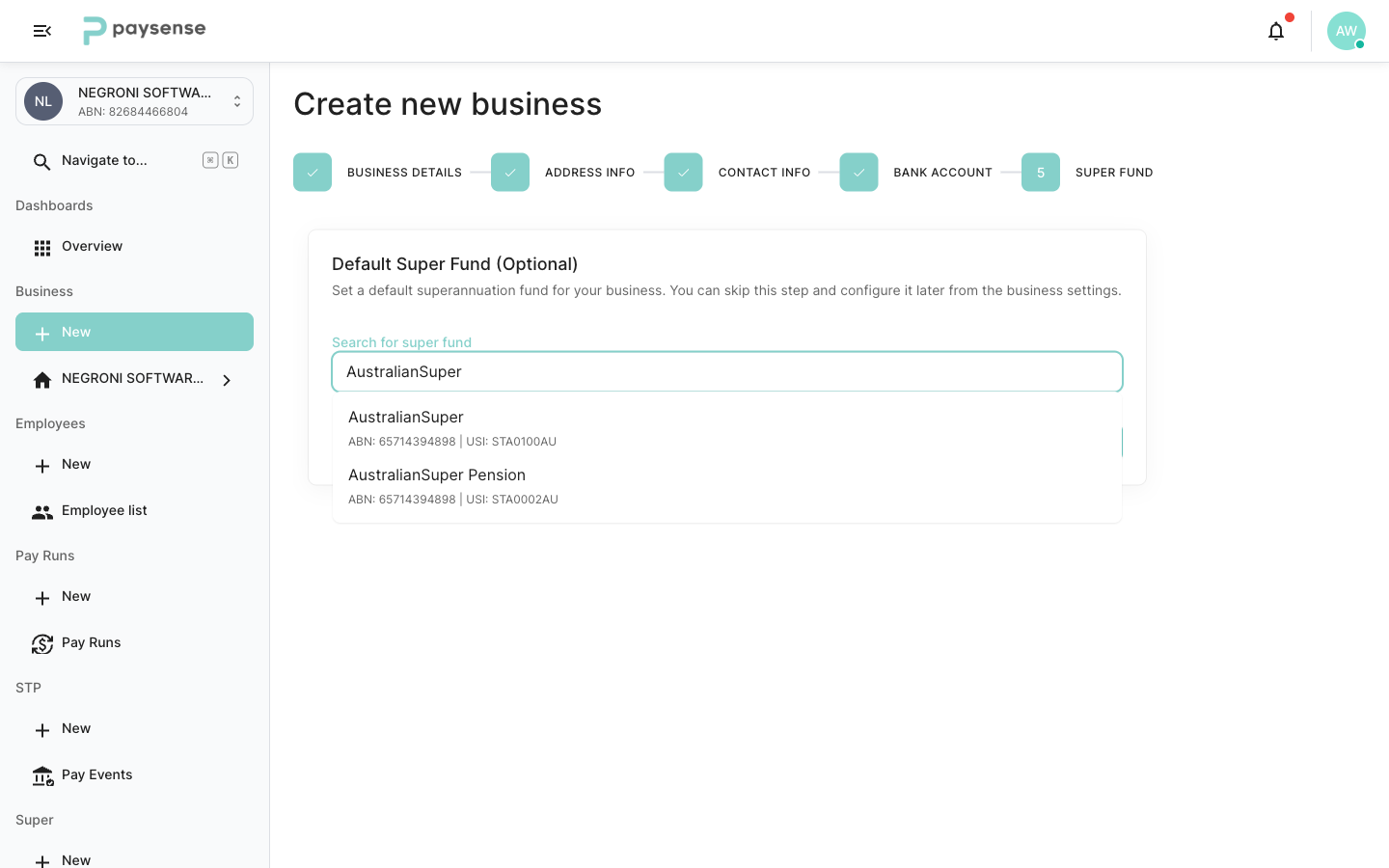The image size is (1389, 868).
Task: Open the AW user avatar menu
Action: pos(1346,31)
